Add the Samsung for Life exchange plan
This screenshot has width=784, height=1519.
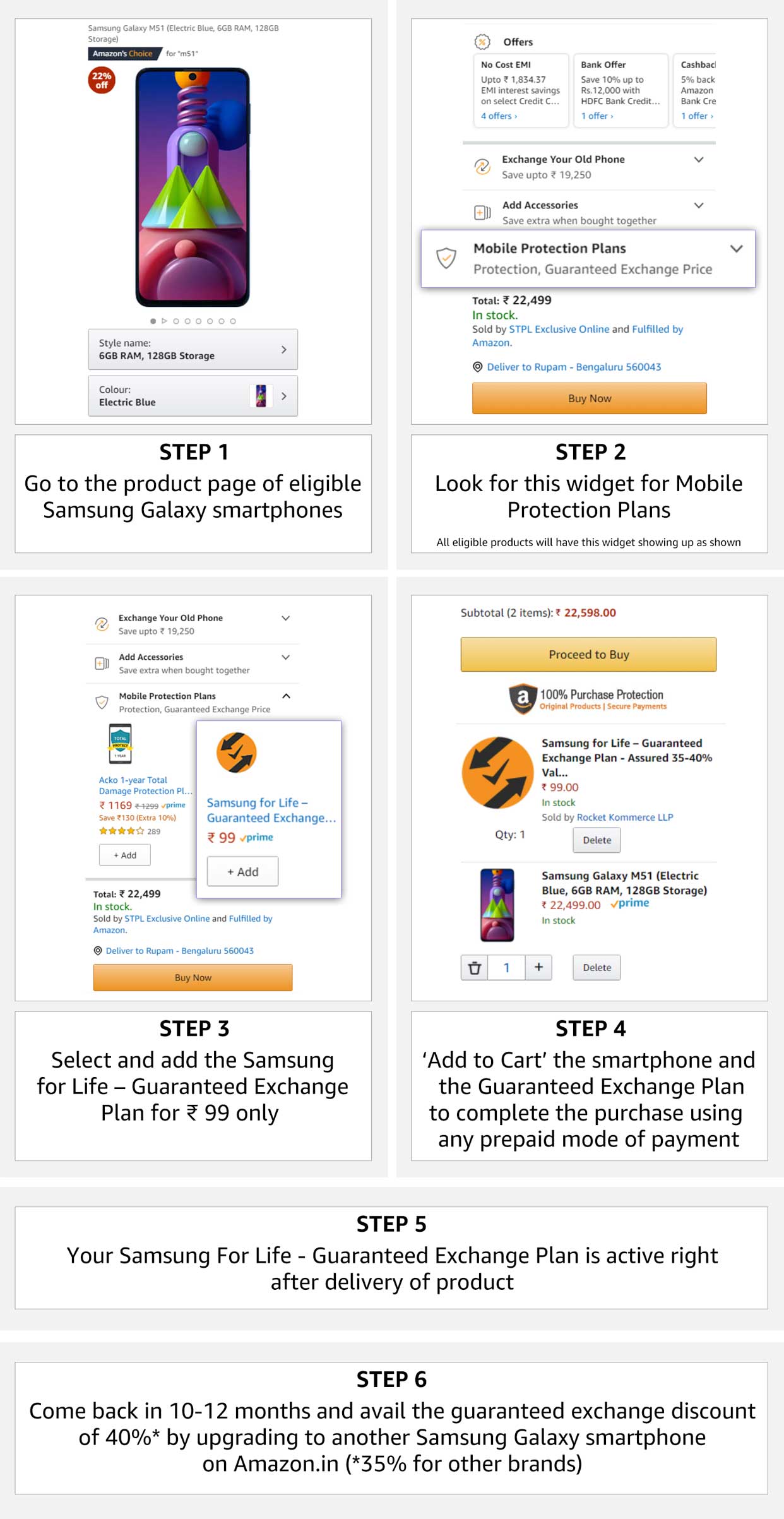click(242, 872)
